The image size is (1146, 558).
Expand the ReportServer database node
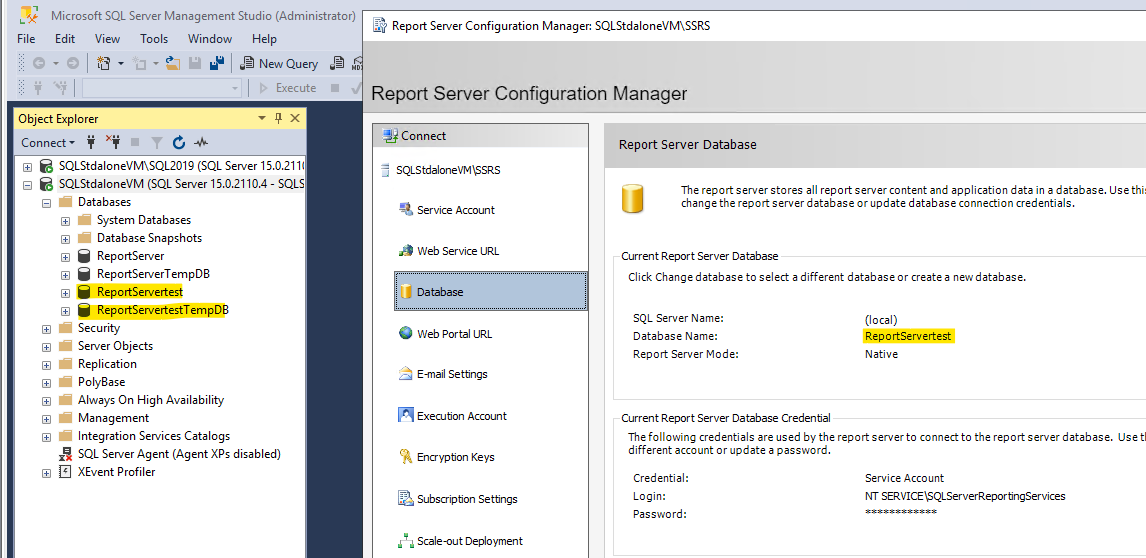[65, 257]
